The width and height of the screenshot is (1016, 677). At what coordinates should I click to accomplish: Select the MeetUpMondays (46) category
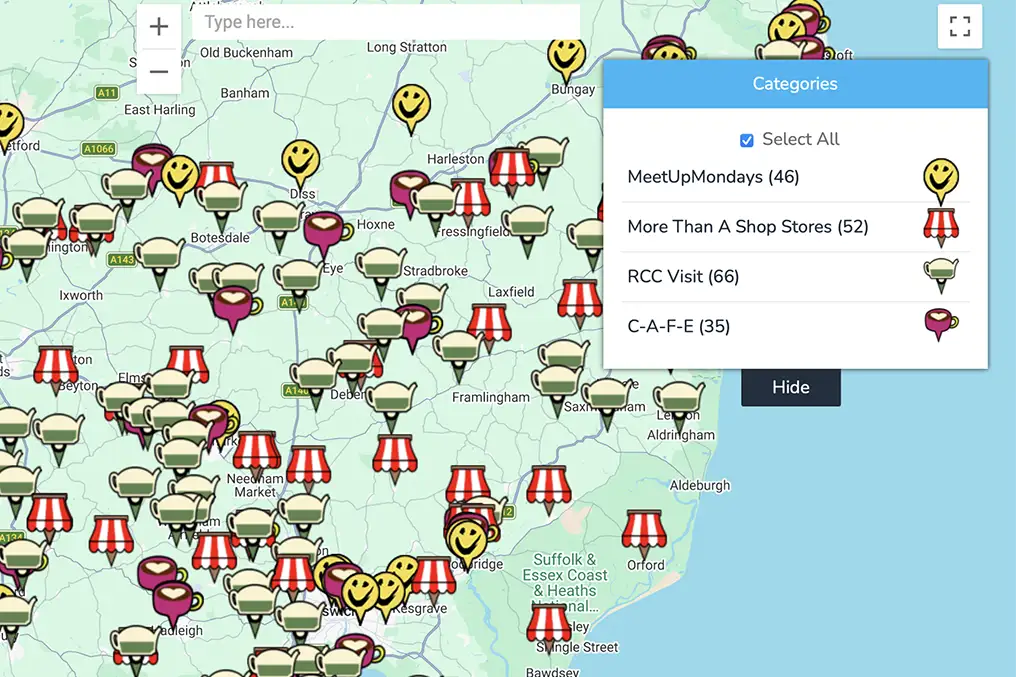coord(795,177)
